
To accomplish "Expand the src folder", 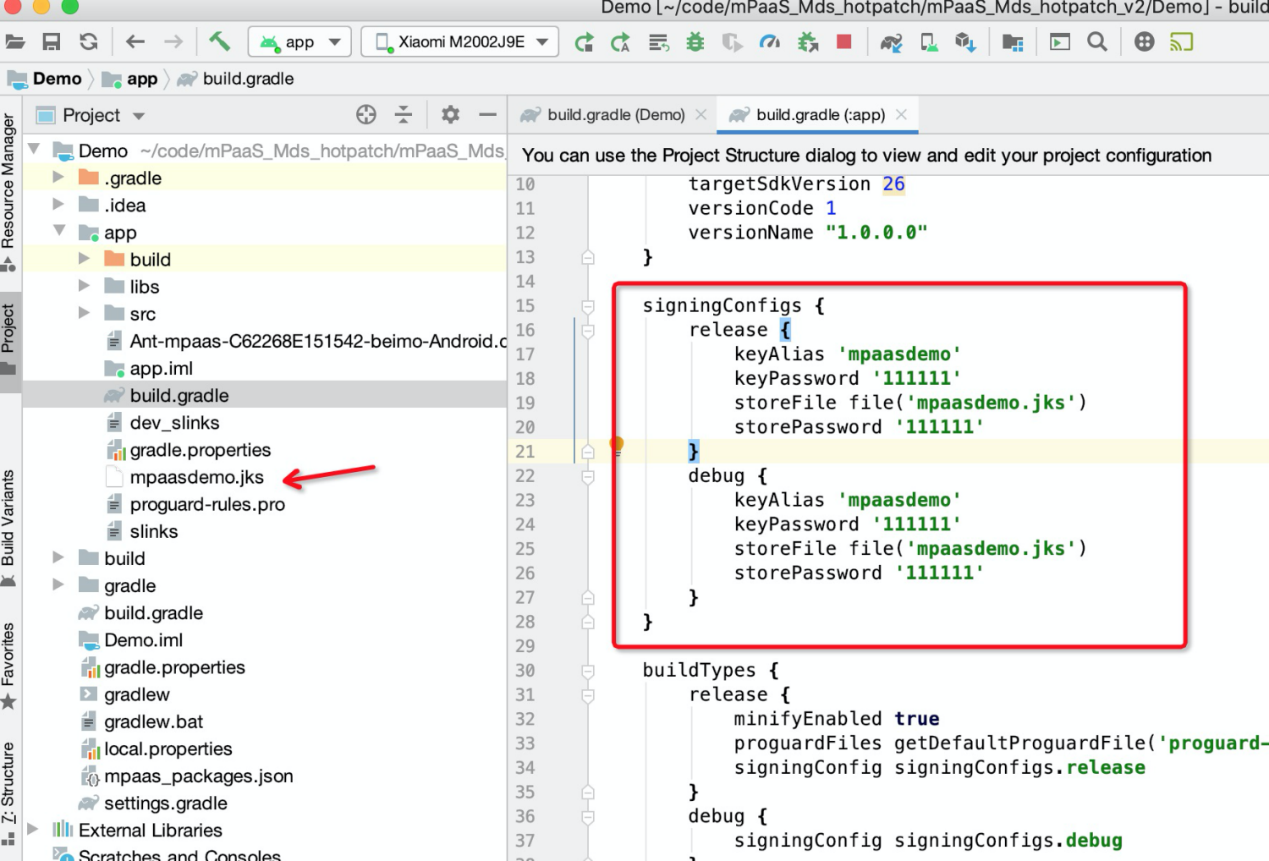I will click(84, 314).
